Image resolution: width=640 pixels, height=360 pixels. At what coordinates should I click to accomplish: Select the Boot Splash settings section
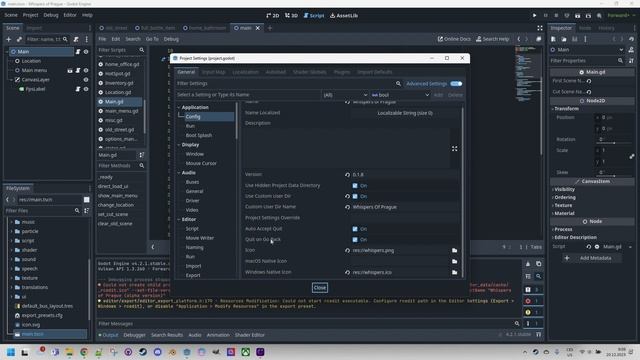[199, 135]
